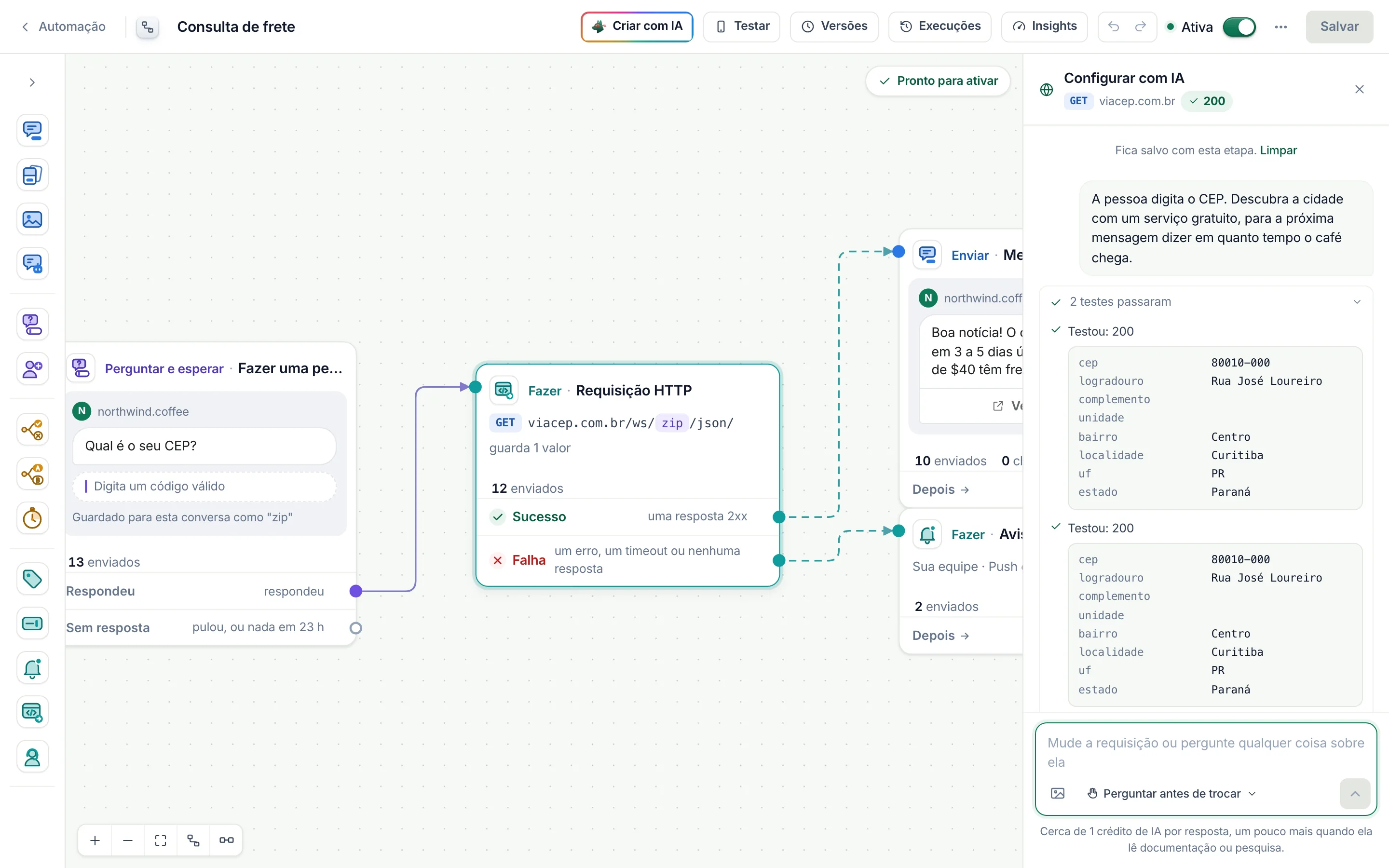This screenshot has width=1389, height=868.
Task: Select the image message block icon
Action: coord(32,219)
